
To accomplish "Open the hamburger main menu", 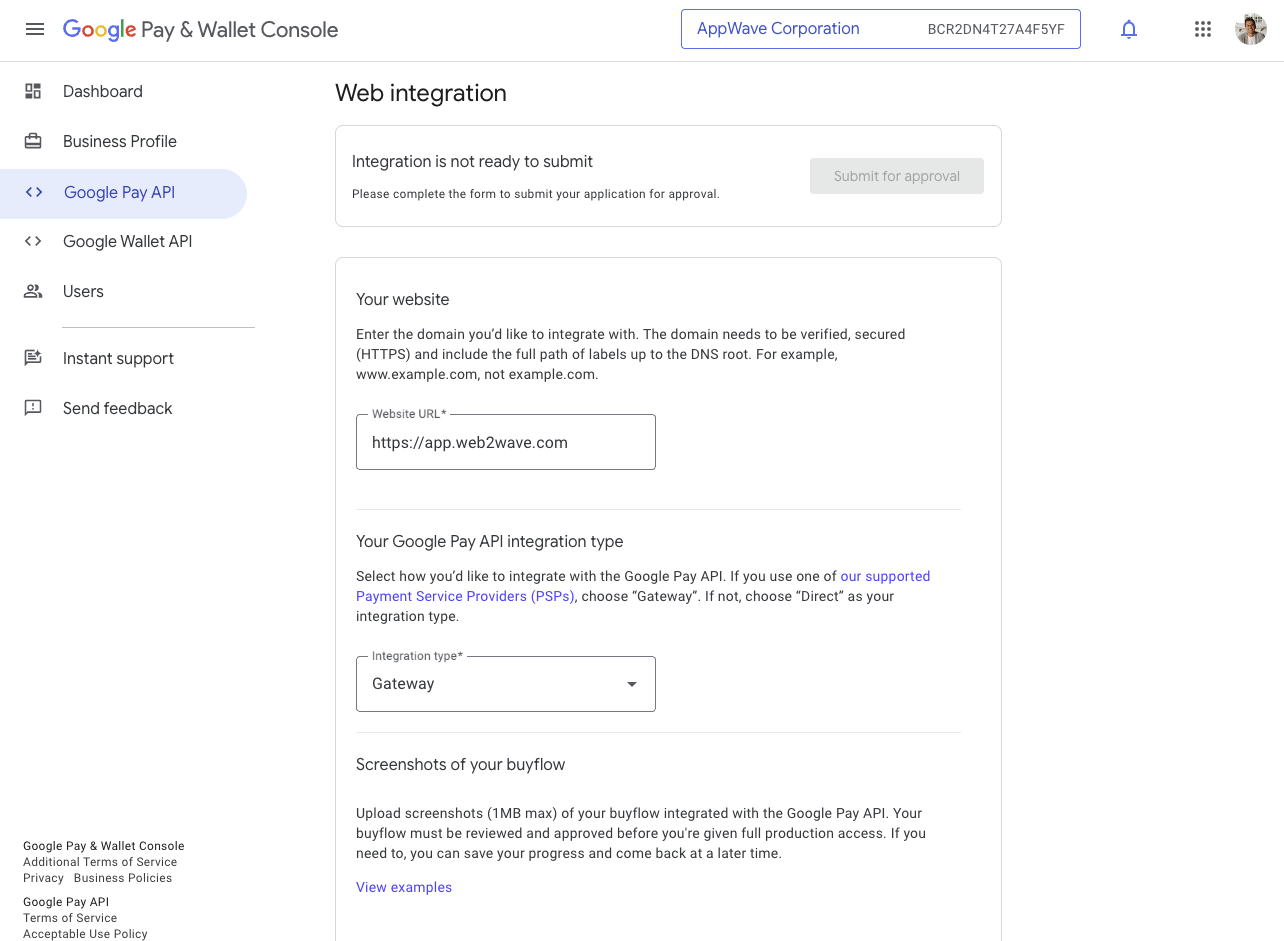I will click(x=35, y=30).
